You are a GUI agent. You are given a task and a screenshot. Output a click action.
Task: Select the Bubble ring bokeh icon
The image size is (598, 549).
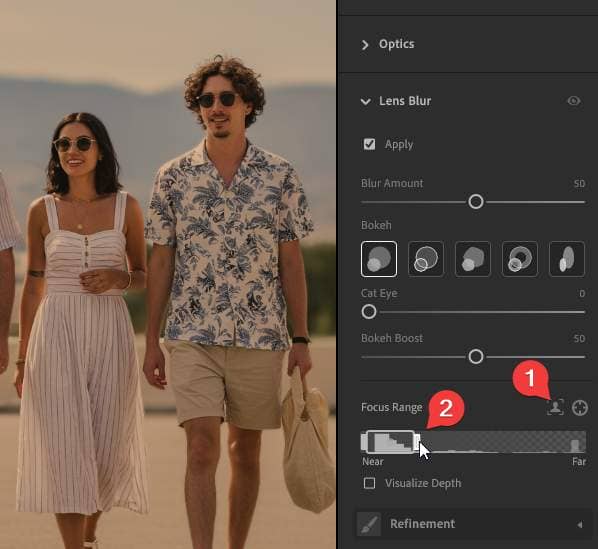[x=426, y=259]
